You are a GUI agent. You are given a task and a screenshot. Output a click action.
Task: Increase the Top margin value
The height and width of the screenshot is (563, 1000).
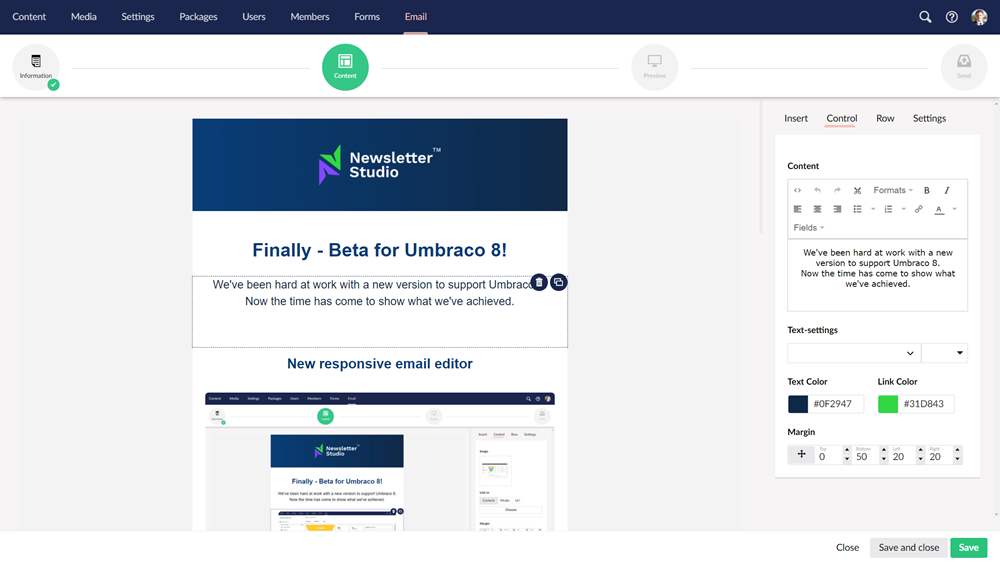pos(847,450)
